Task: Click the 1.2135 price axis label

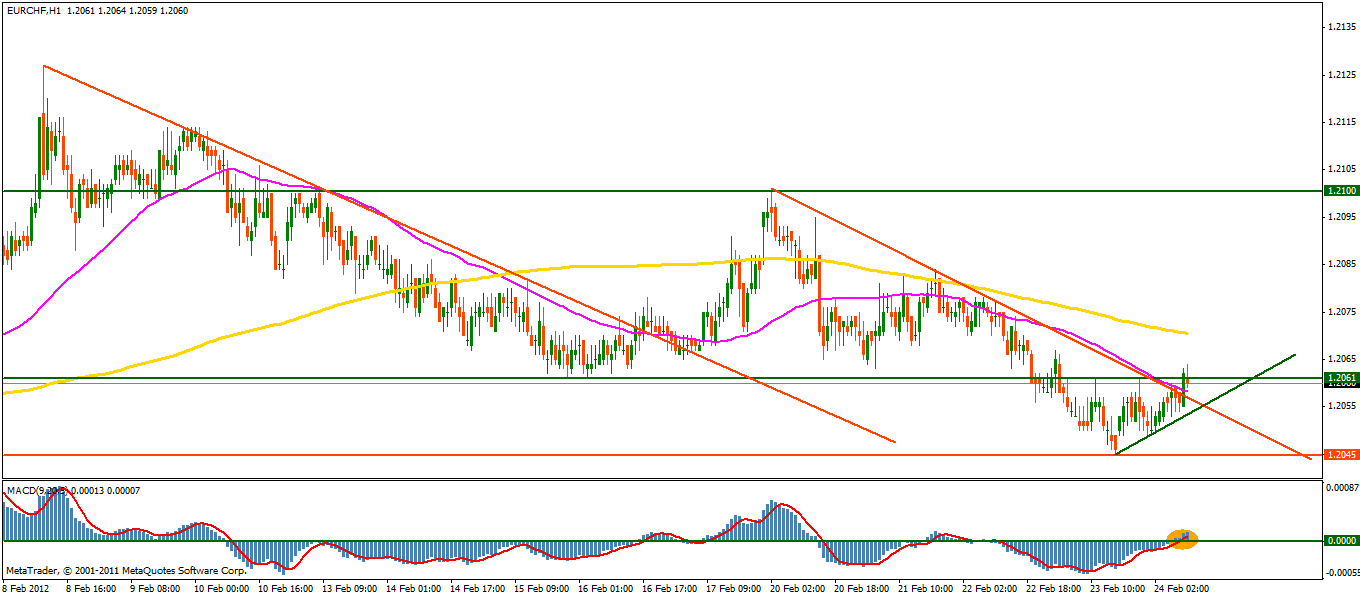Action: click(1340, 27)
